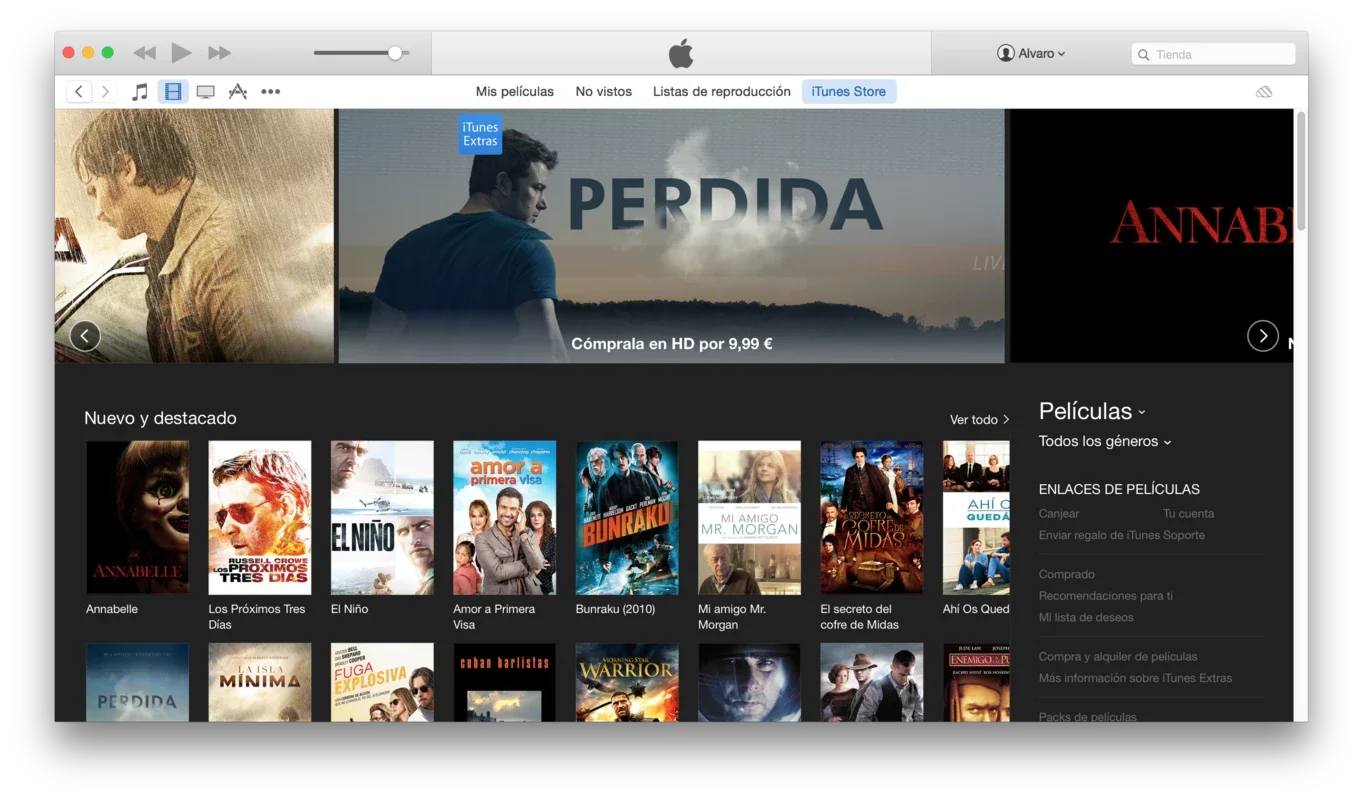Click the account avatar icon
The width and height of the screenshot is (1363, 800).
[1006, 53]
